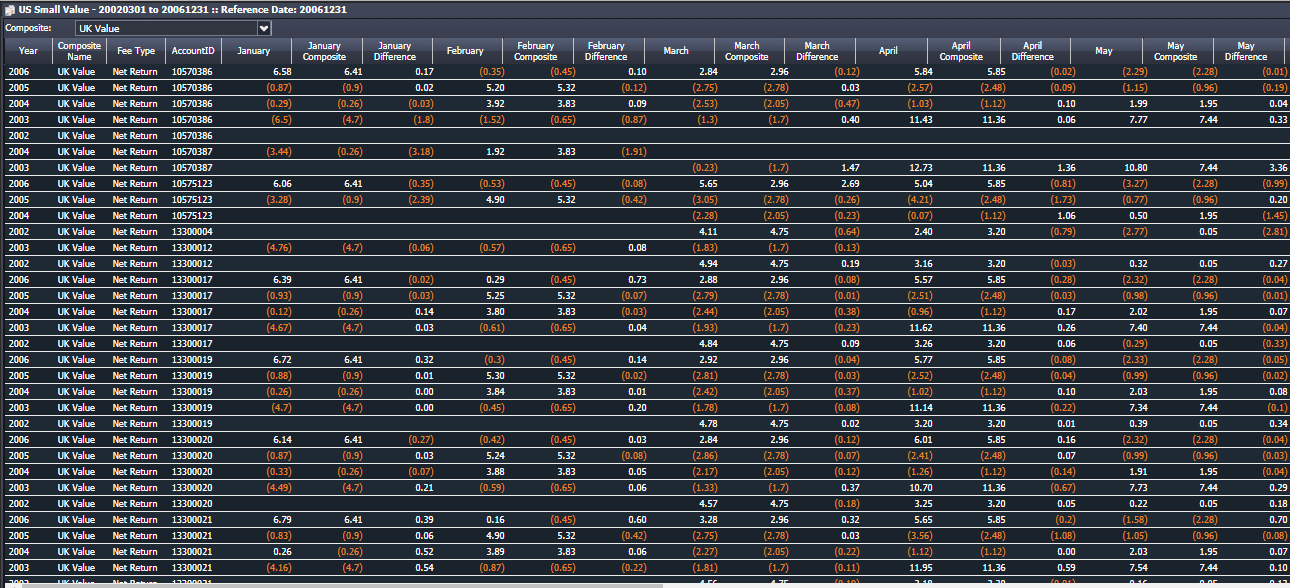The image size is (1290, 588).
Task: Select January value (4.76)
Action: pyautogui.click(x=278, y=248)
